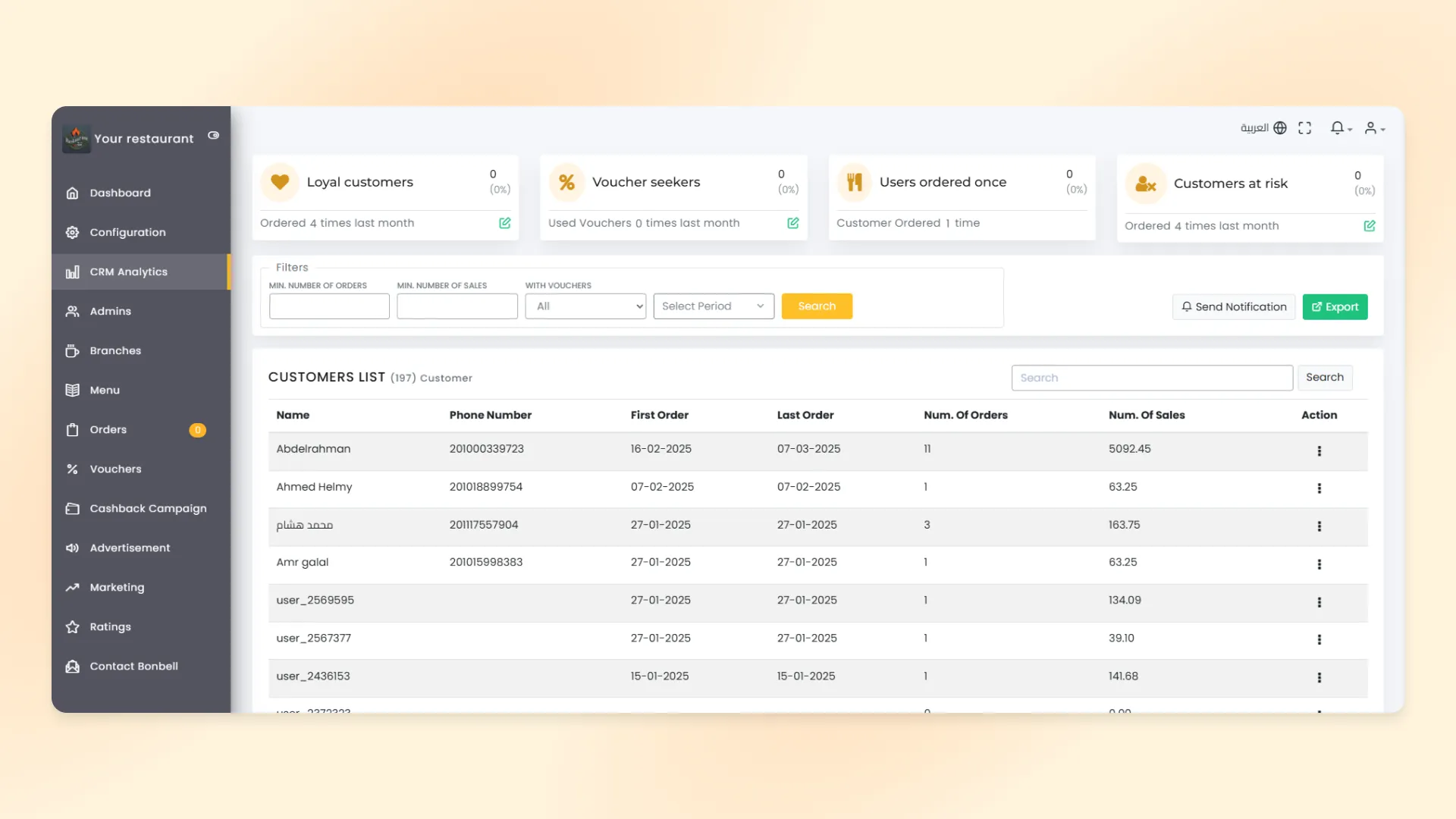Open action menu for Amr galal
The width and height of the screenshot is (1456, 819).
[x=1319, y=564]
